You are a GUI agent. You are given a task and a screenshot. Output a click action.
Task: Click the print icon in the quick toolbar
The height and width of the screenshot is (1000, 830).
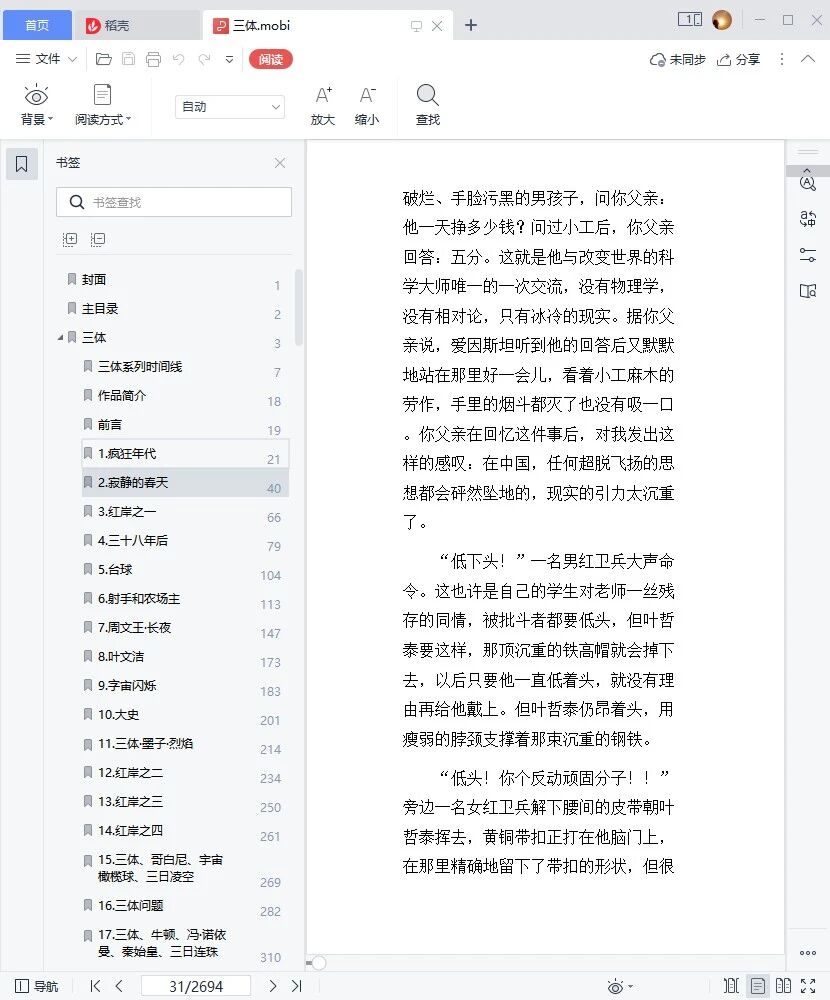pos(153,59)
